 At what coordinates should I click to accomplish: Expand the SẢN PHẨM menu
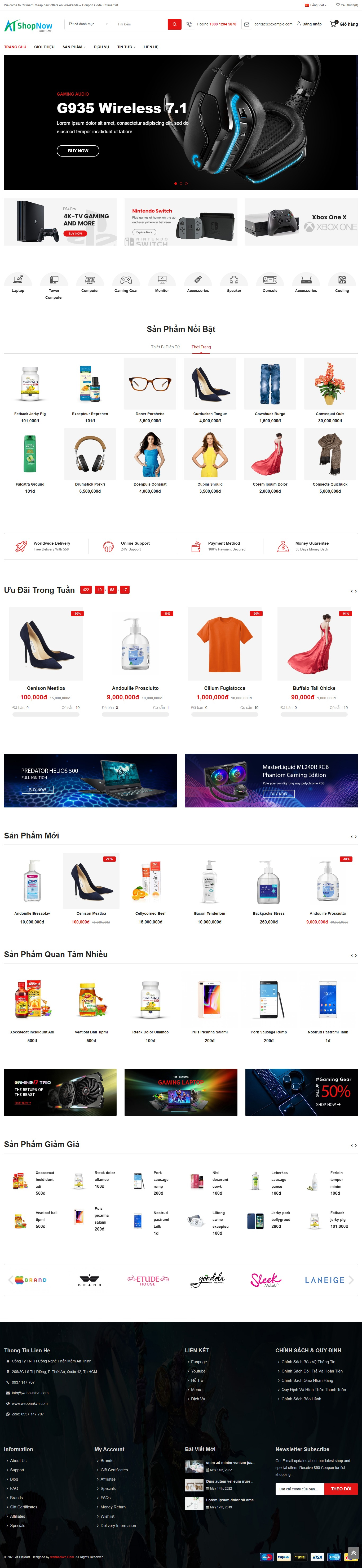point(74,47)
